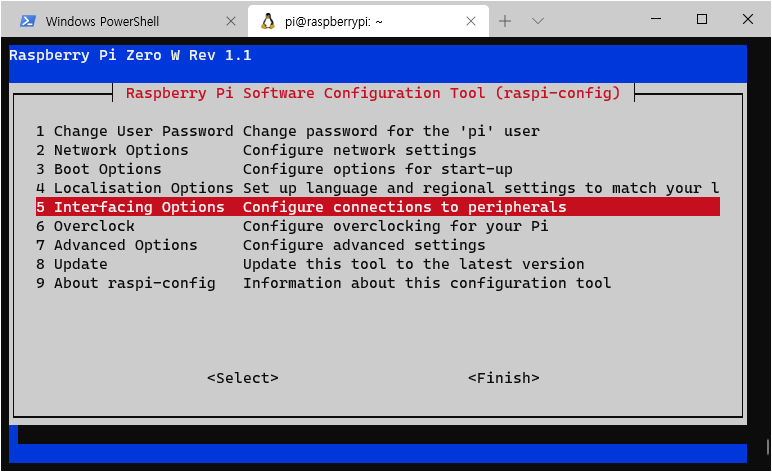This screenshot has width=772, height=472.
Task: Click the terminal vertical scrollbar
Action: point(767,447)
